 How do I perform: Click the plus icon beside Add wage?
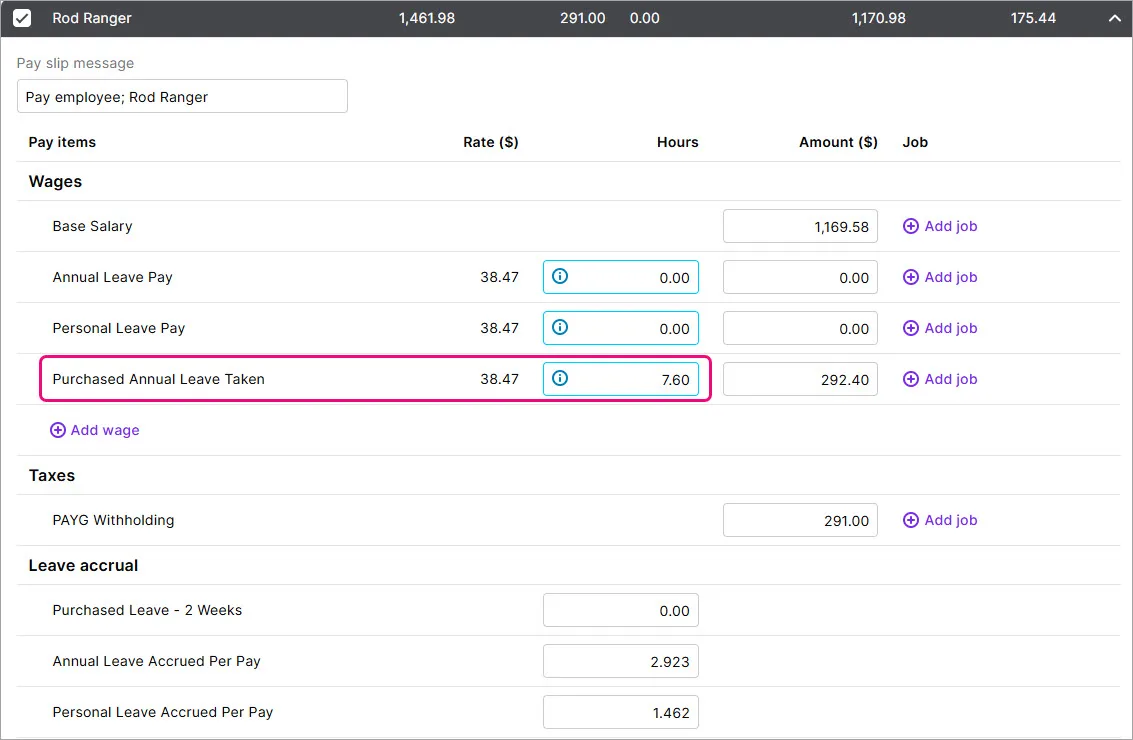[57, 430]
